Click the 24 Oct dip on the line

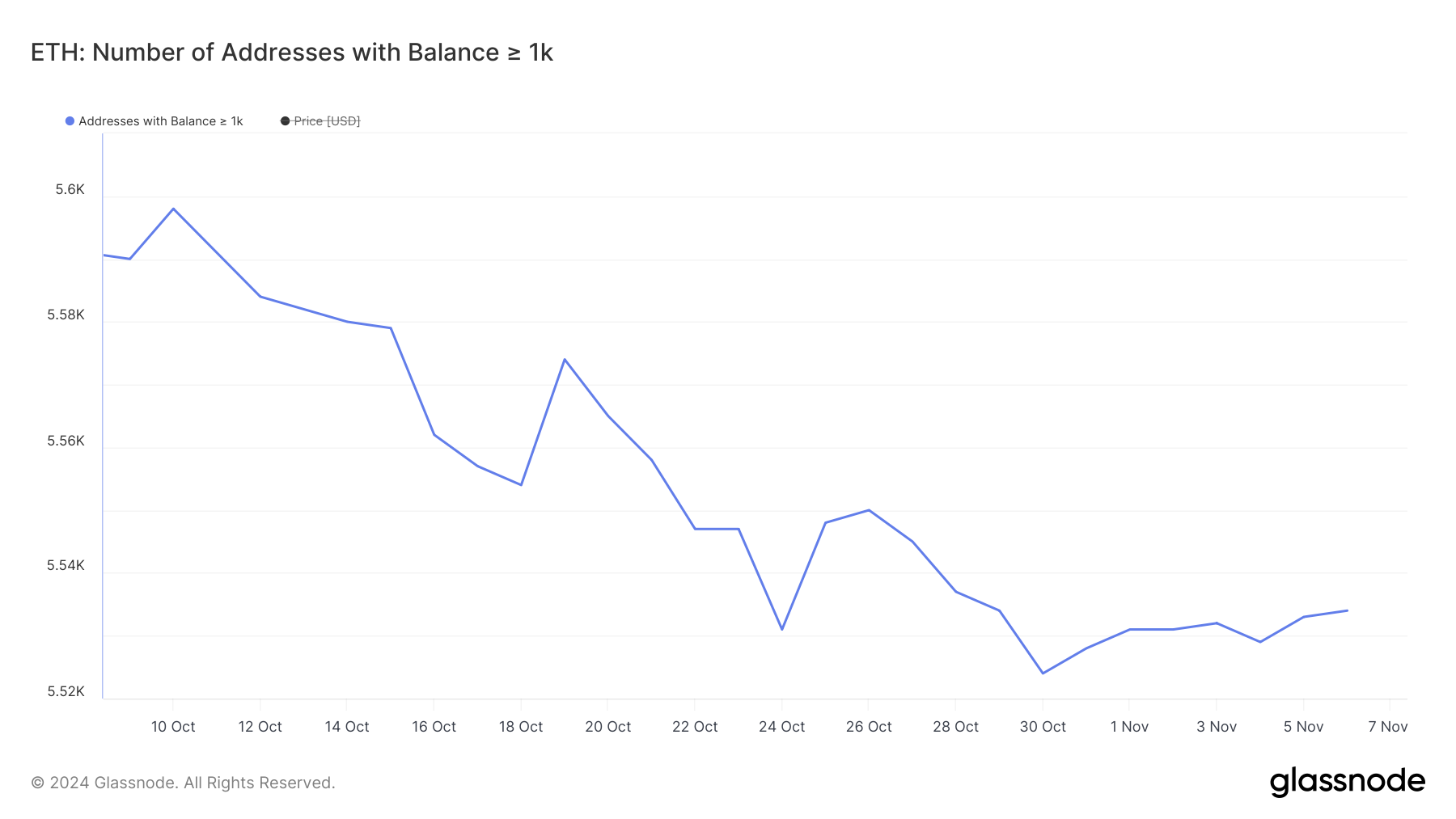[x=782, y=629]
